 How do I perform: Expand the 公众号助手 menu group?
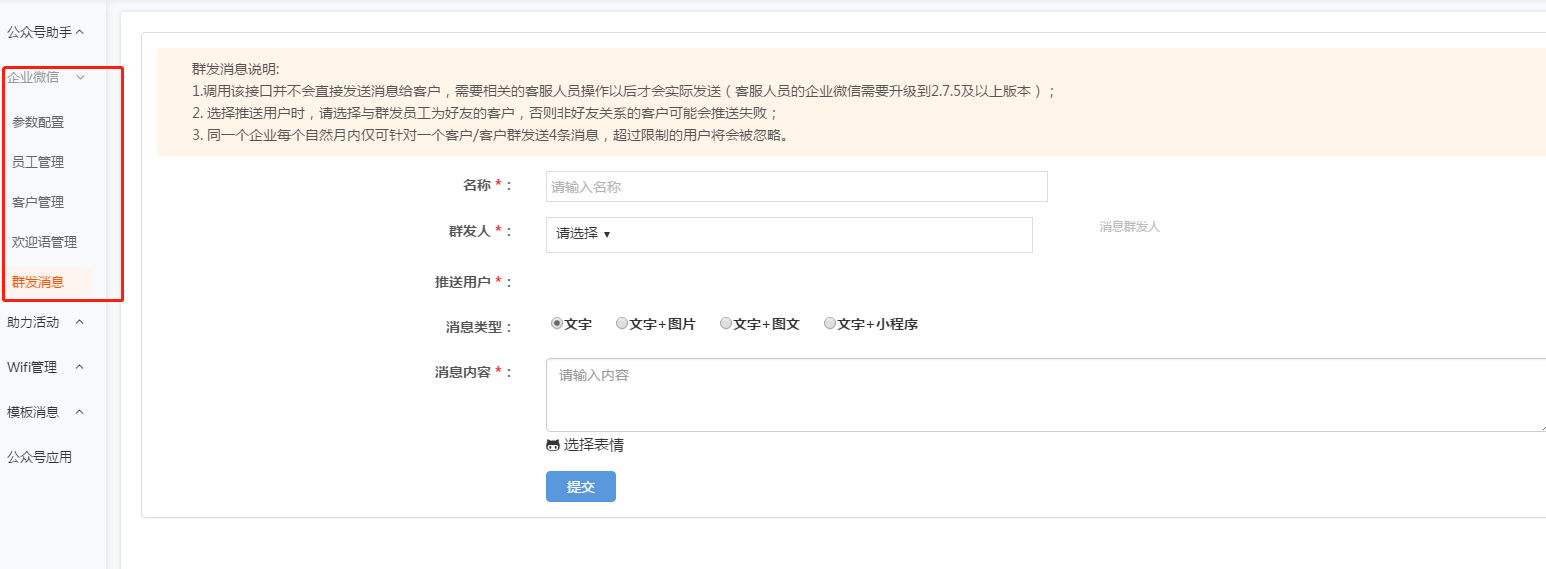tap(52, 32)
